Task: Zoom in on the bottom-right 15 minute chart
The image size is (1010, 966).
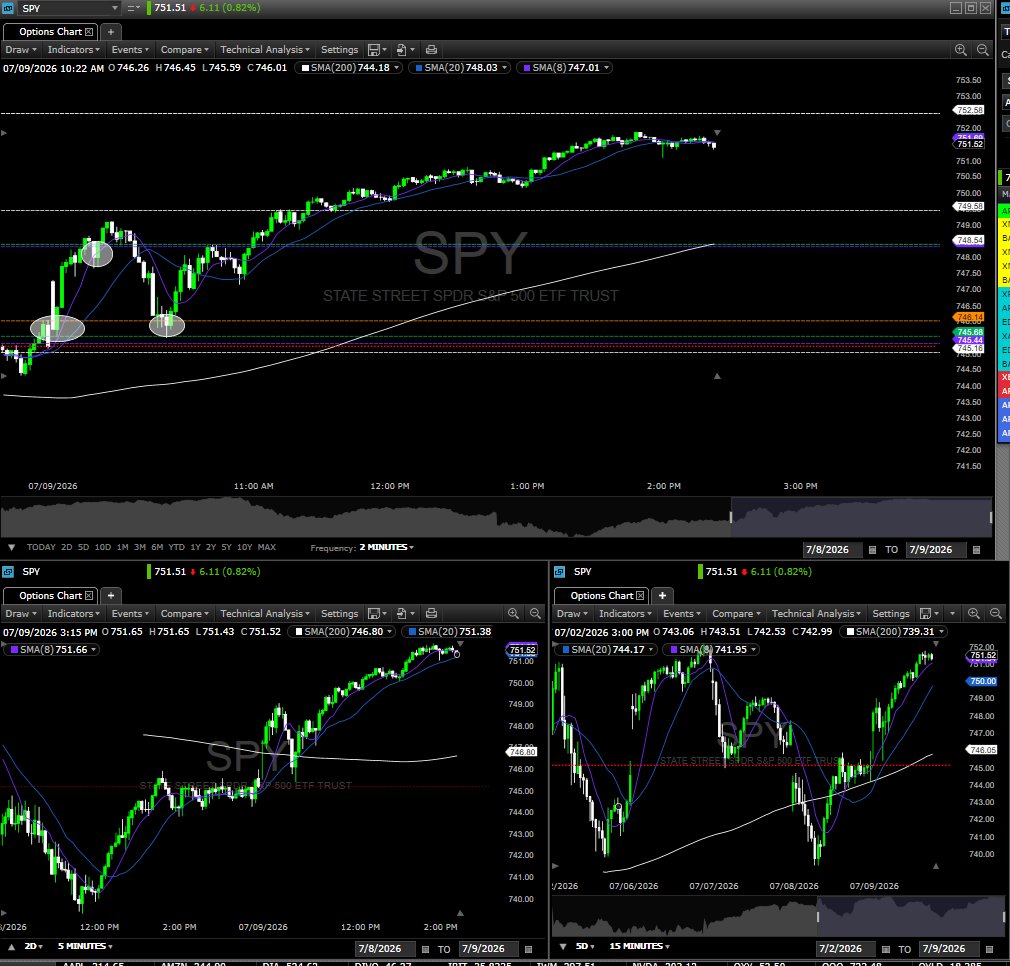Action: pos(974,614)
